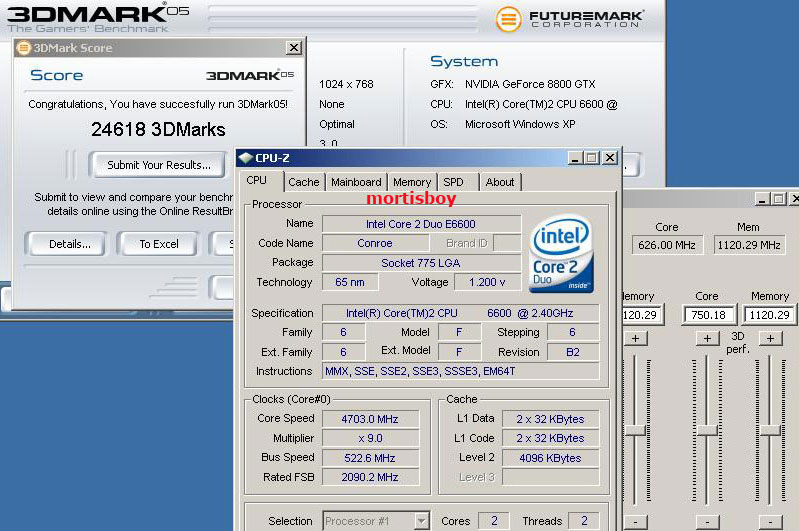Click the CPU-Z title bar icon

click(x=246, y=158)
